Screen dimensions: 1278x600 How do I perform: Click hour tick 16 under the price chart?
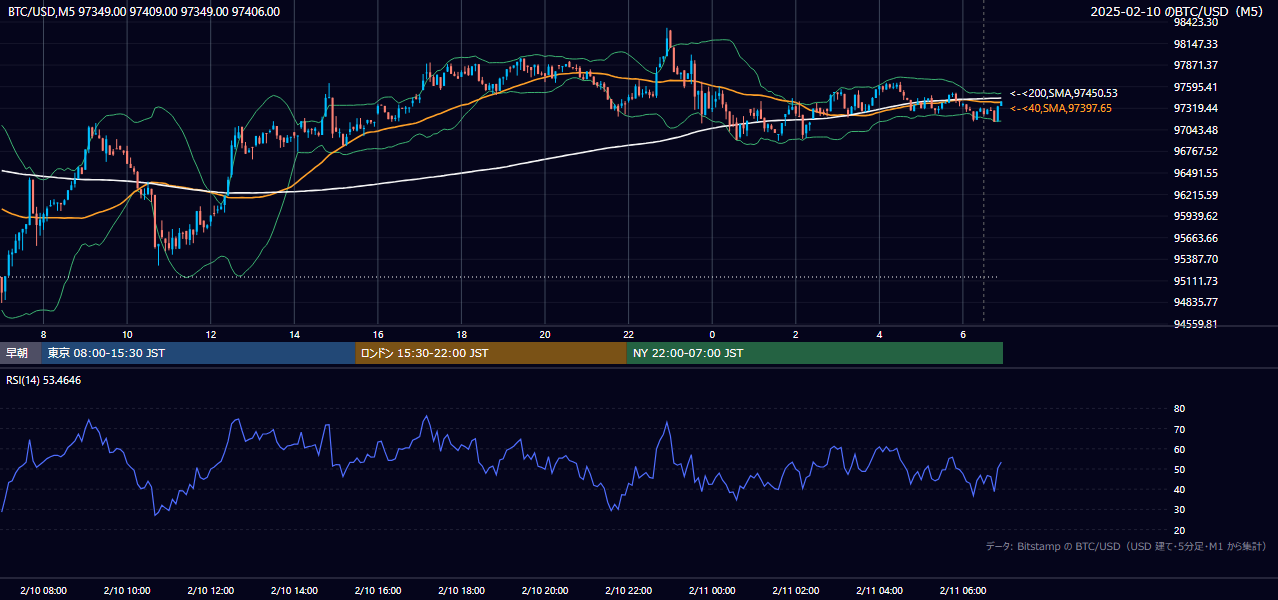coord(378,334)
